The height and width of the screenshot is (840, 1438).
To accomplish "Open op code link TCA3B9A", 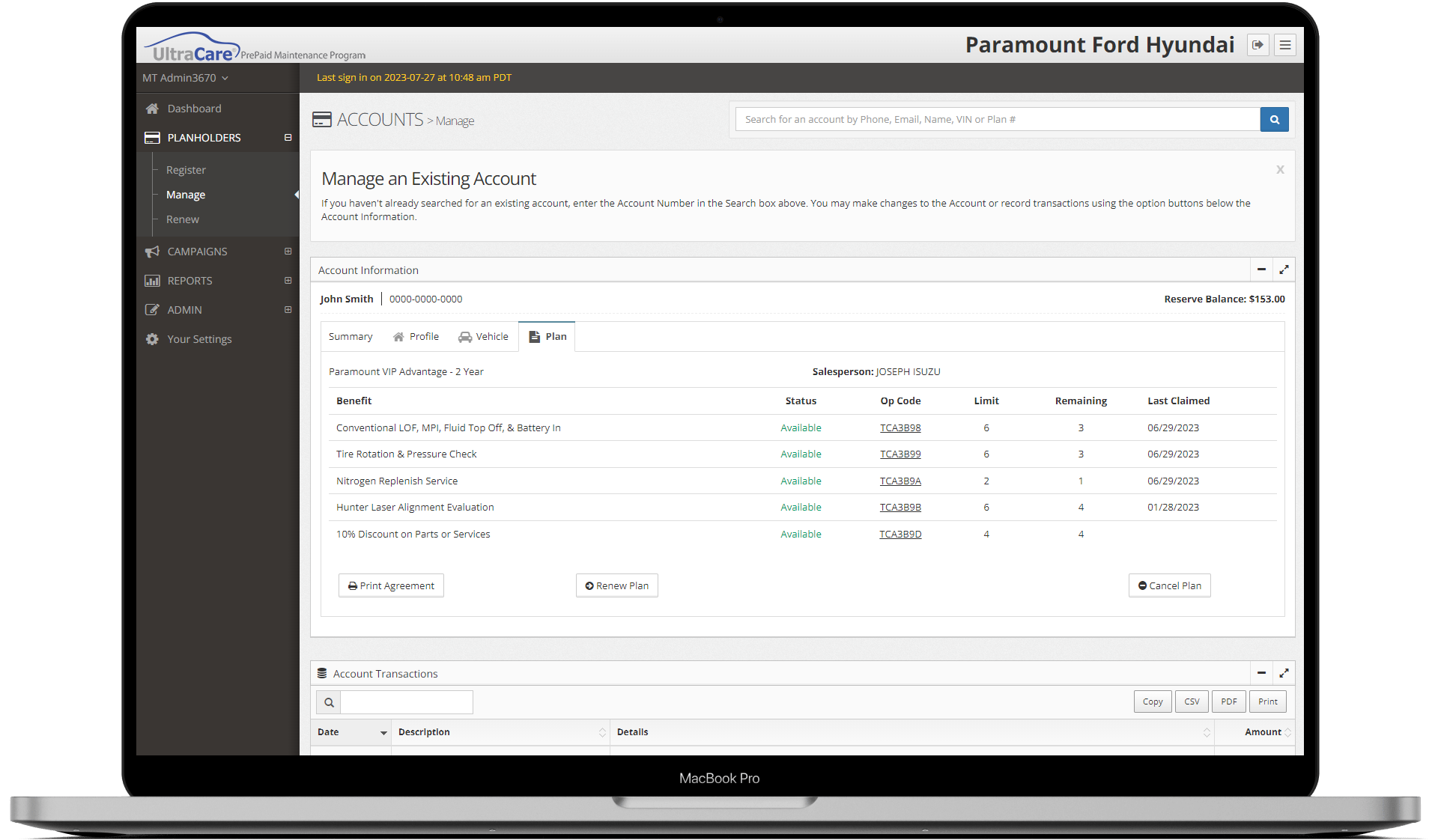I will (x=900, y=481).
